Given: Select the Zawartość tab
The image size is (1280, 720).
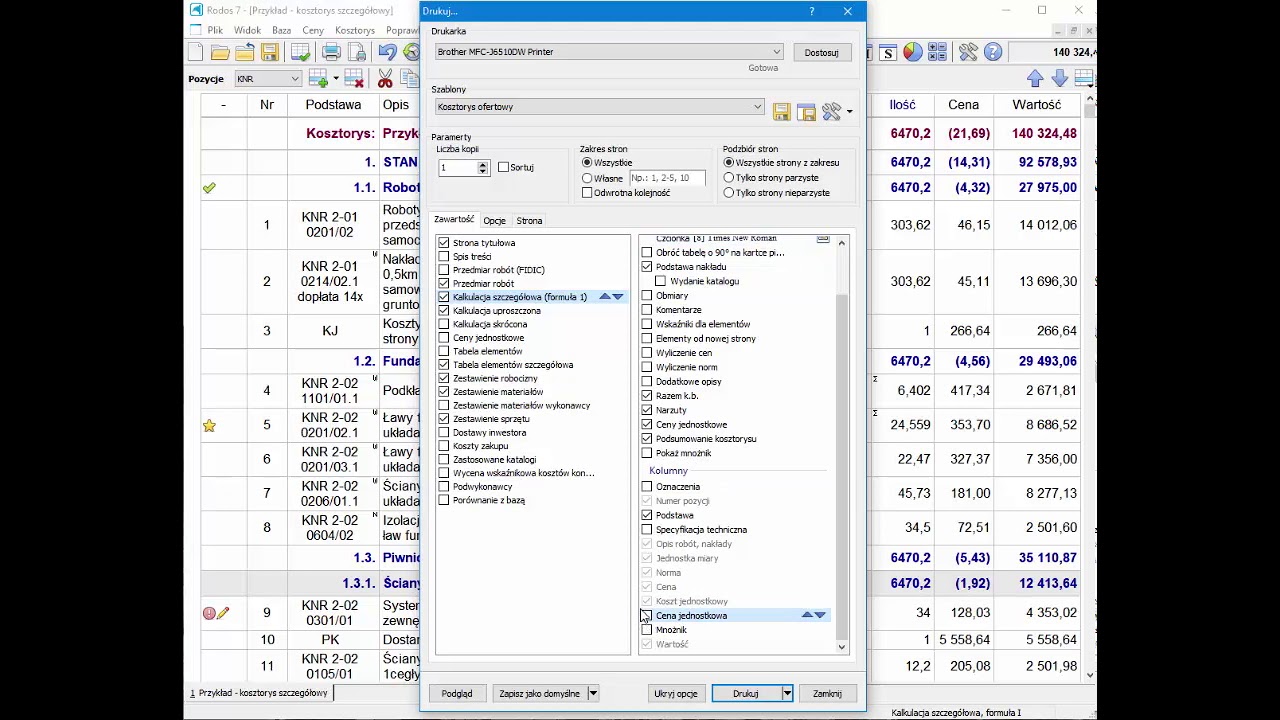Looking at the screenshot, I should [453, 220].
